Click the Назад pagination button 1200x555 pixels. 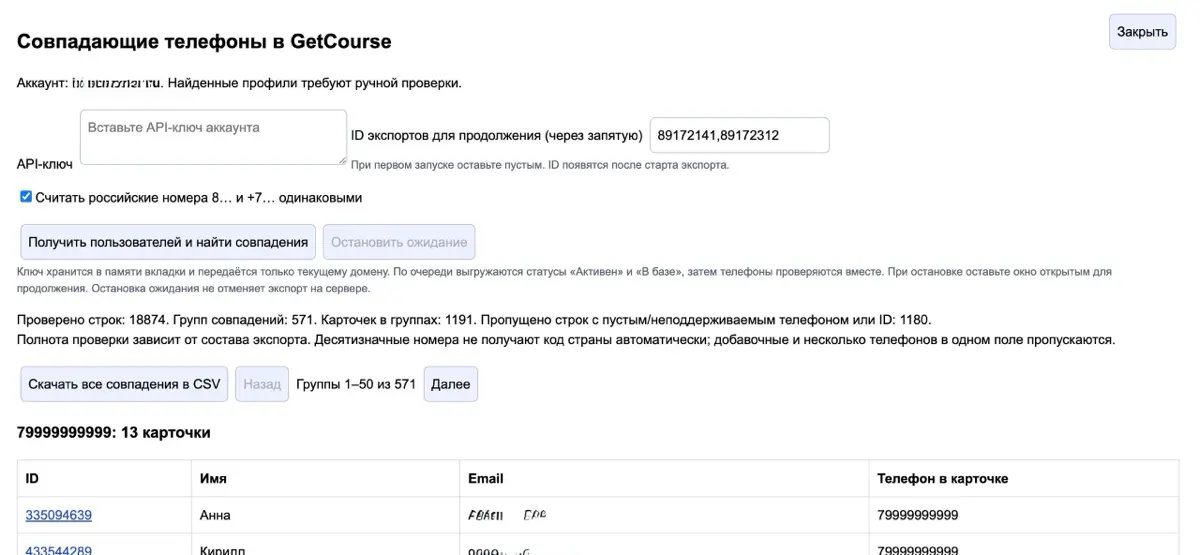pos(262,384)
